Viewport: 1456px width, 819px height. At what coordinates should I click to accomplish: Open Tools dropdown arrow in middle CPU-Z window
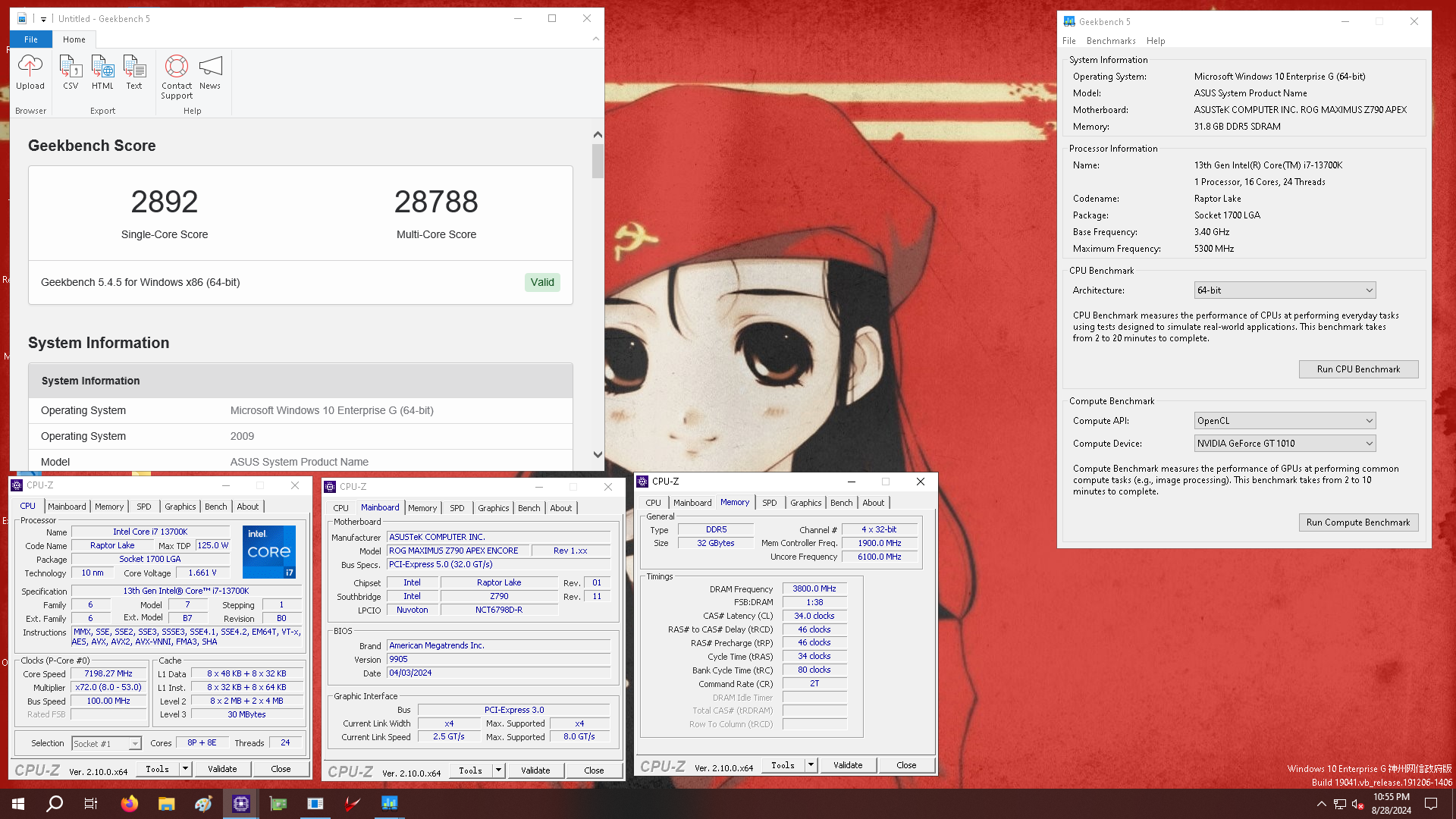498,770
